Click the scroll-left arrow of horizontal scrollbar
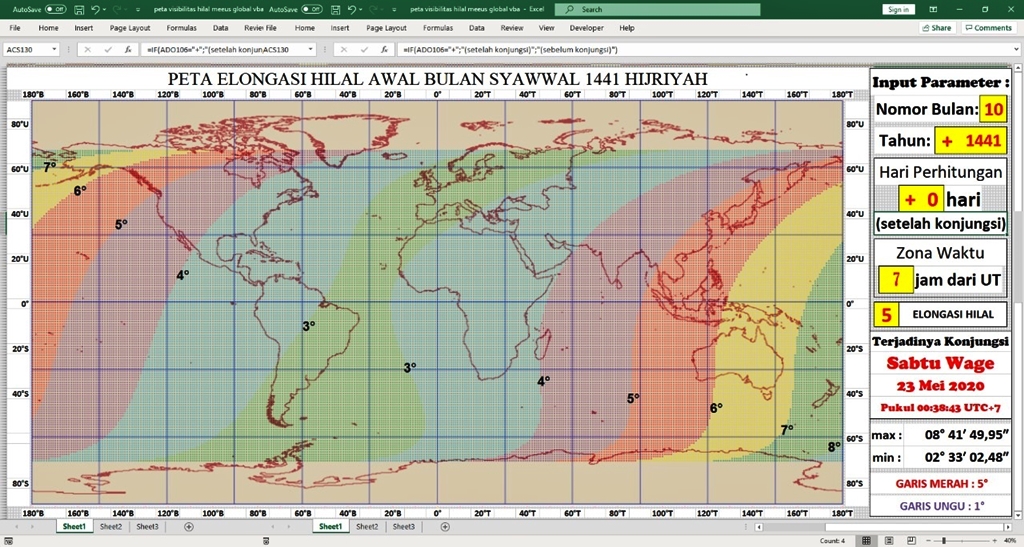Image resolution: width=1024 pixels, height=547 pixels. (758, 527)
